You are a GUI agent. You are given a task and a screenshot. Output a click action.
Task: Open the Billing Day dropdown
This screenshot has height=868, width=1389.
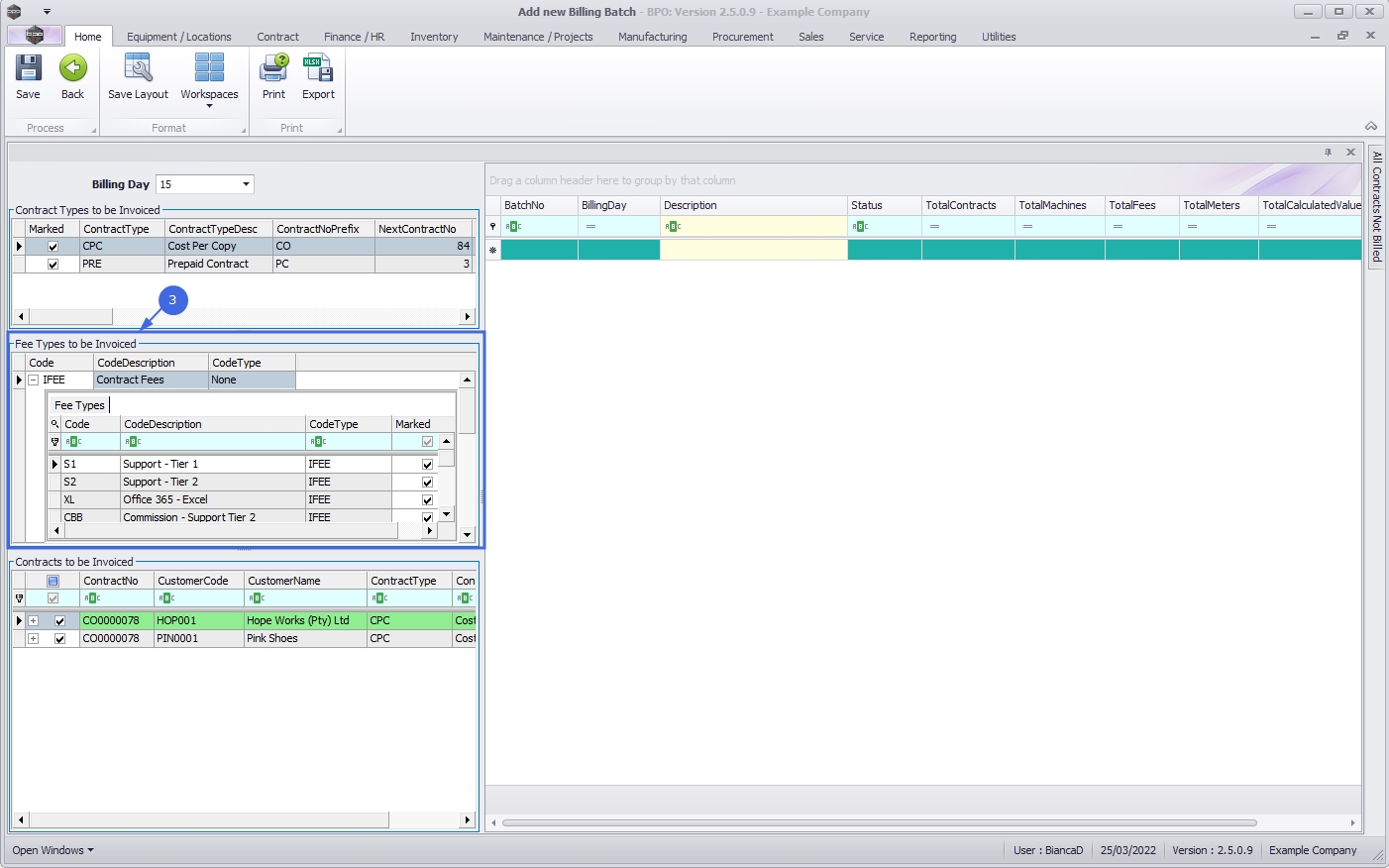(246, 184)
